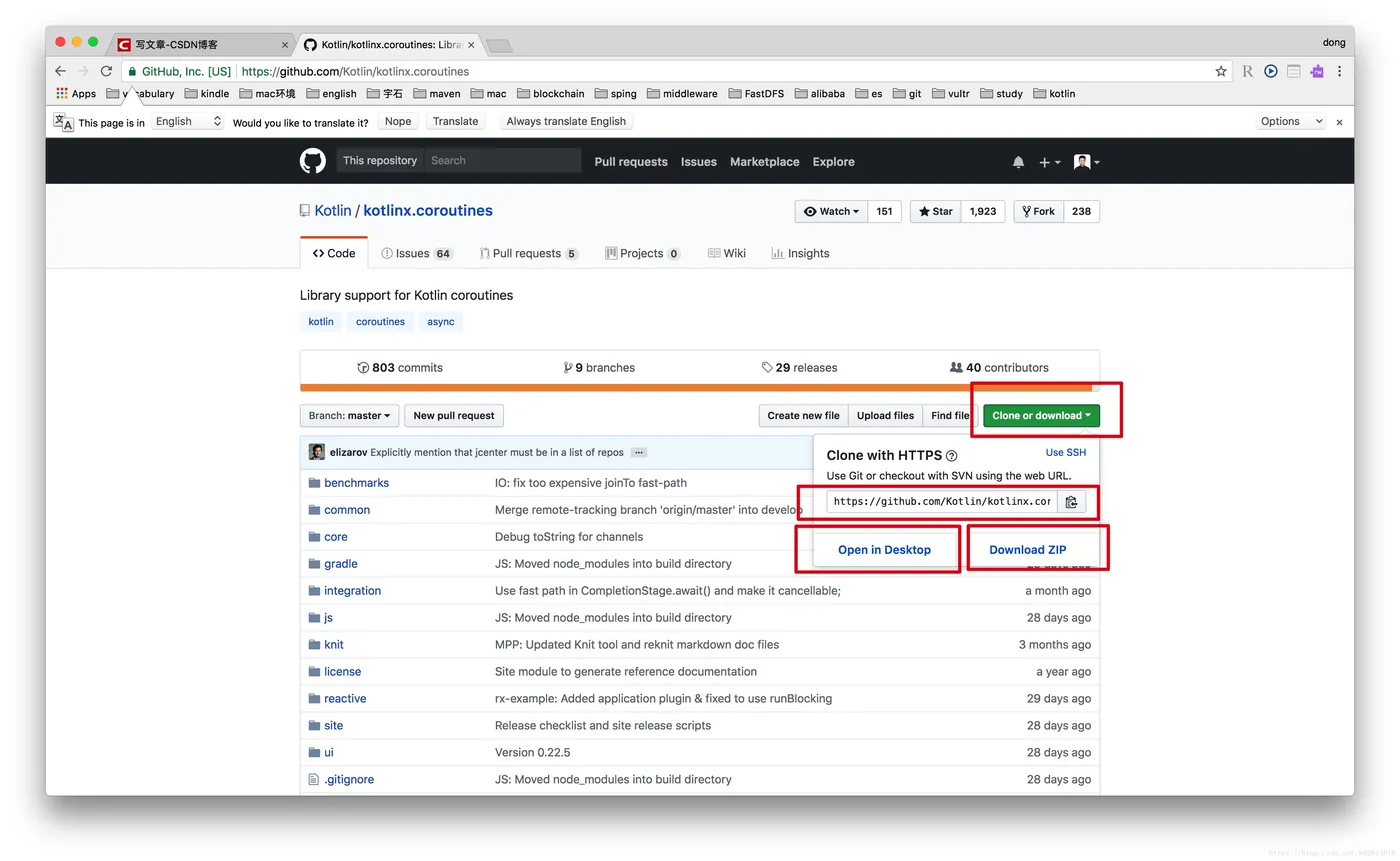The width and height of the screenshot is (1400, 861).
Task: Reload the page with the refresh icon
Action: pos(106,71)
